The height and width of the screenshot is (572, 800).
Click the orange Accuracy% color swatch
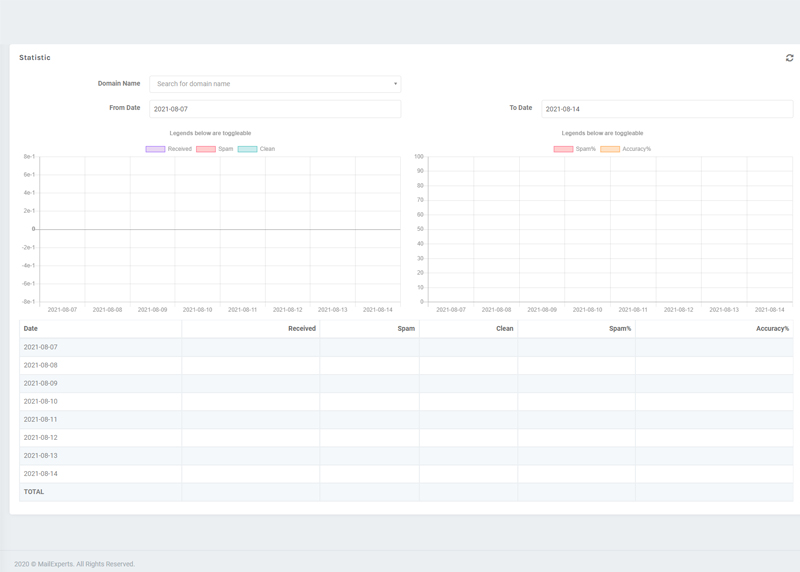(609, 149)
